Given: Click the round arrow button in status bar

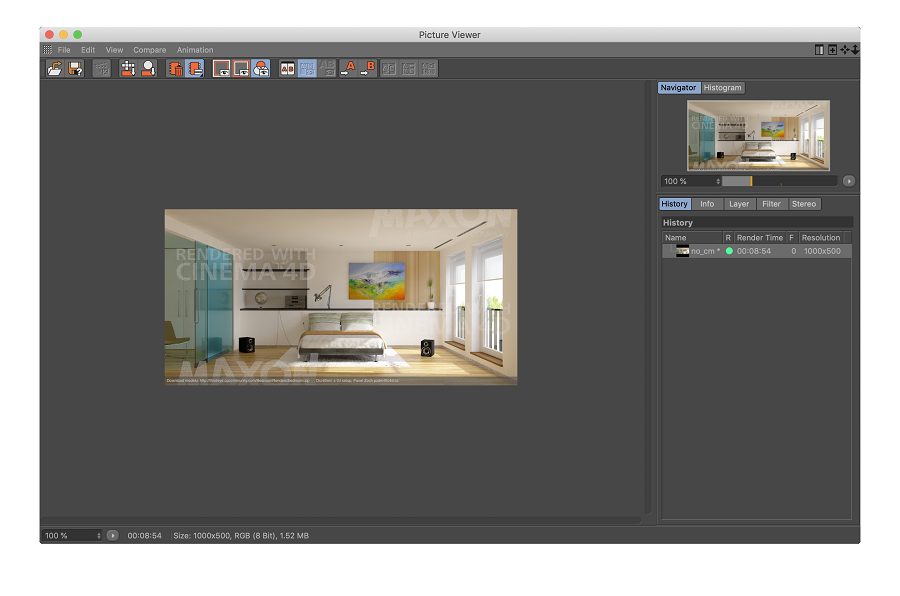Looking at the screenshot, I should pos(113,536).
